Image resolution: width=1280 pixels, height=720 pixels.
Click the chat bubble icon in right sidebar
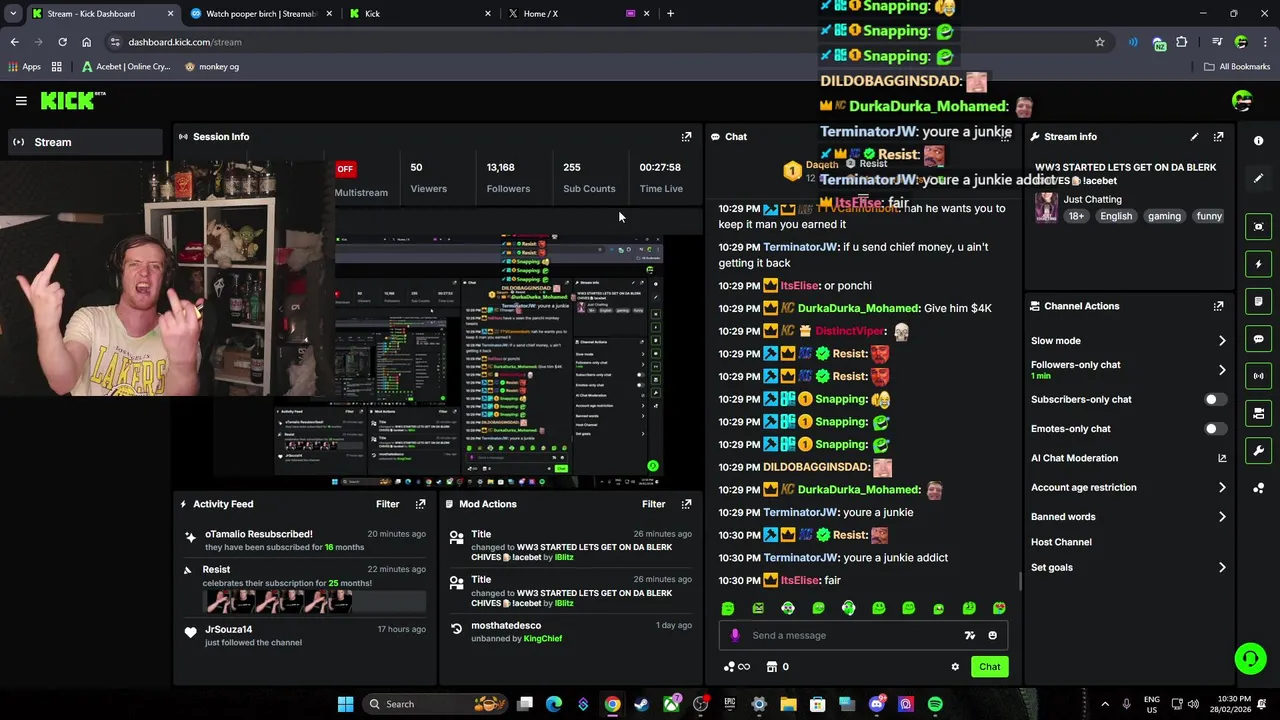pyautogui.click(x=1258, y=339)
